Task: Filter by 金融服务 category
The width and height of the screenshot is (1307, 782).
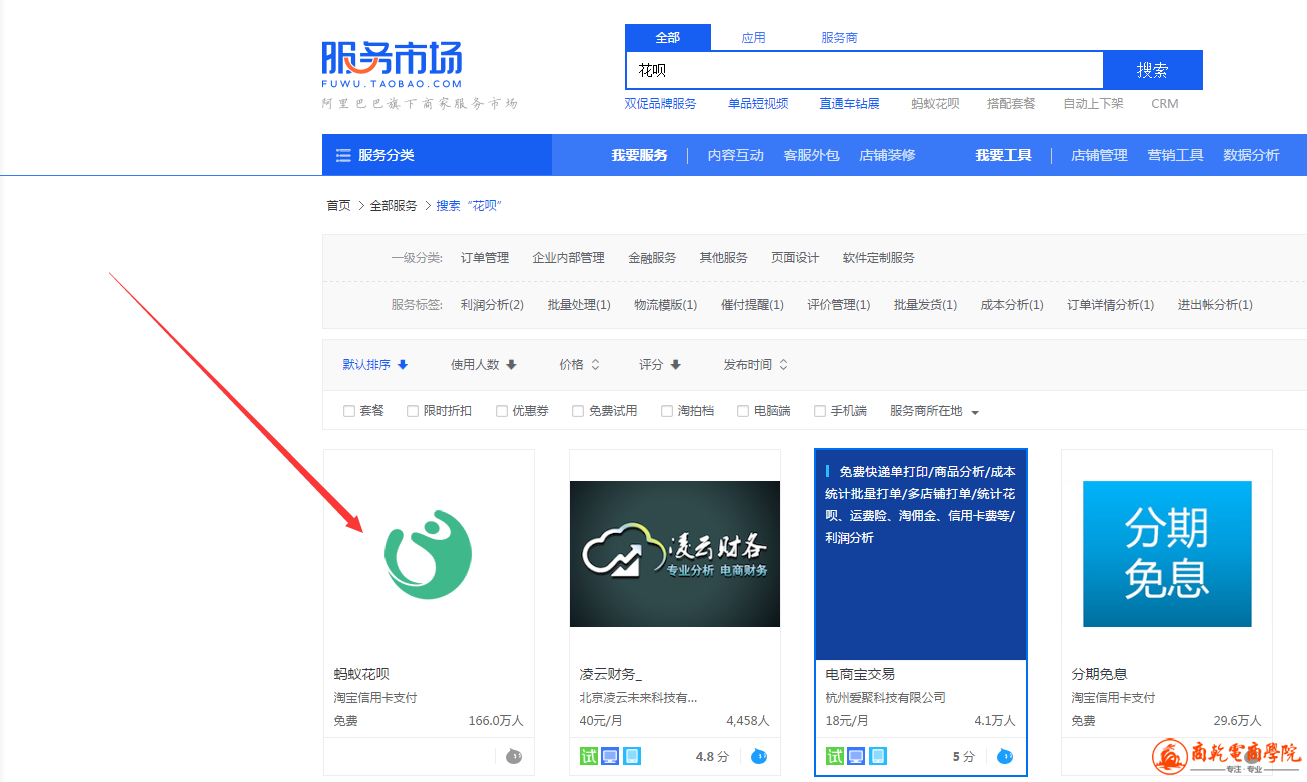Action: pyautogui.click(x=653, y=257)
